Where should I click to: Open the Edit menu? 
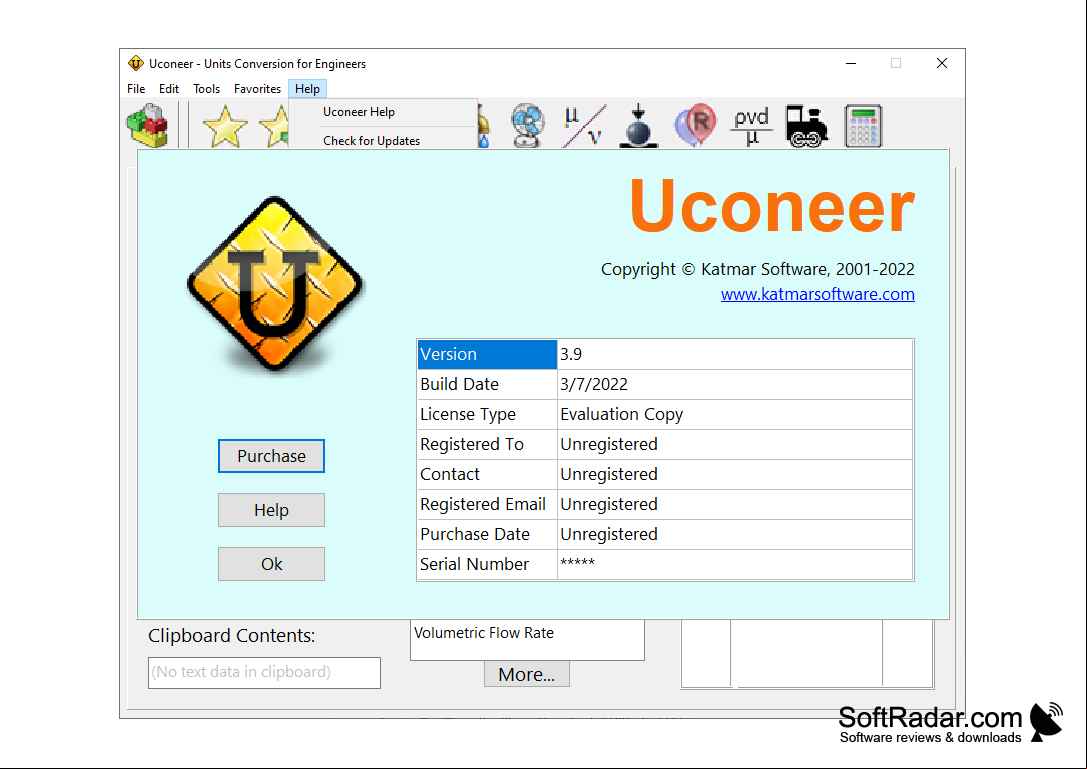tap(168, 89)
